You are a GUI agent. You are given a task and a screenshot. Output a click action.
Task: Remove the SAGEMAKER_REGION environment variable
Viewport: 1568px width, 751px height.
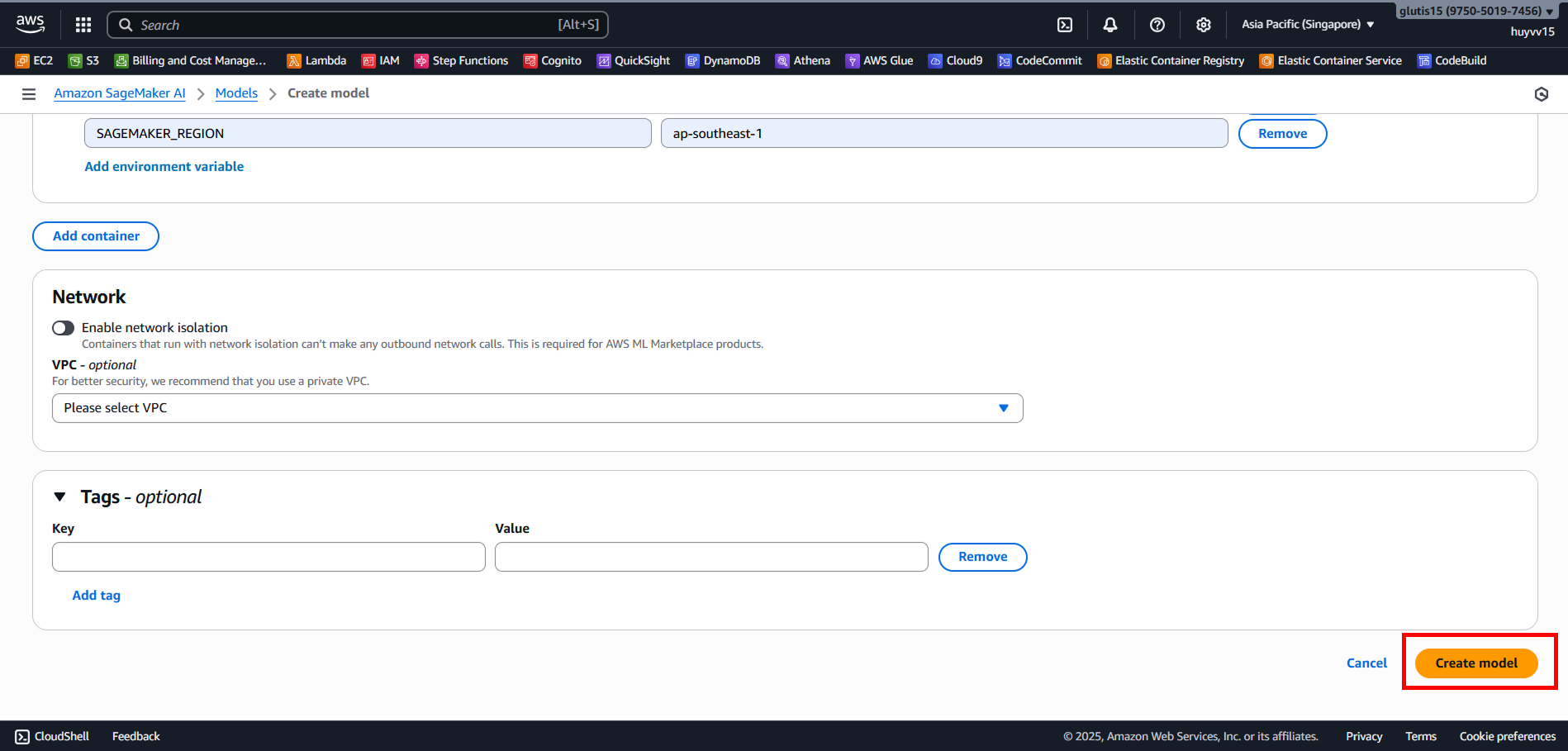1282,134
